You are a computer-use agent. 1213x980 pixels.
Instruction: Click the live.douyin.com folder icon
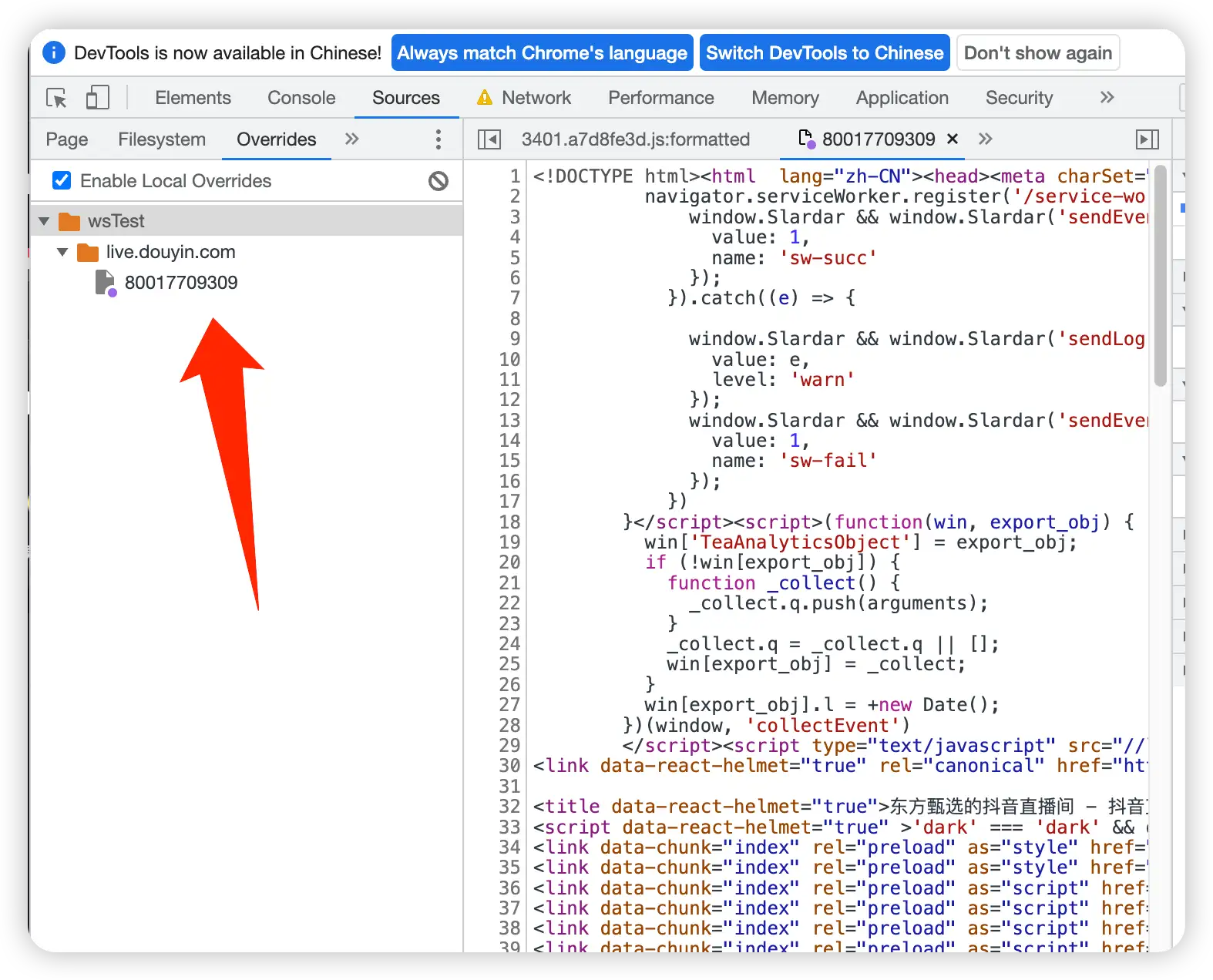click(88, 253)
